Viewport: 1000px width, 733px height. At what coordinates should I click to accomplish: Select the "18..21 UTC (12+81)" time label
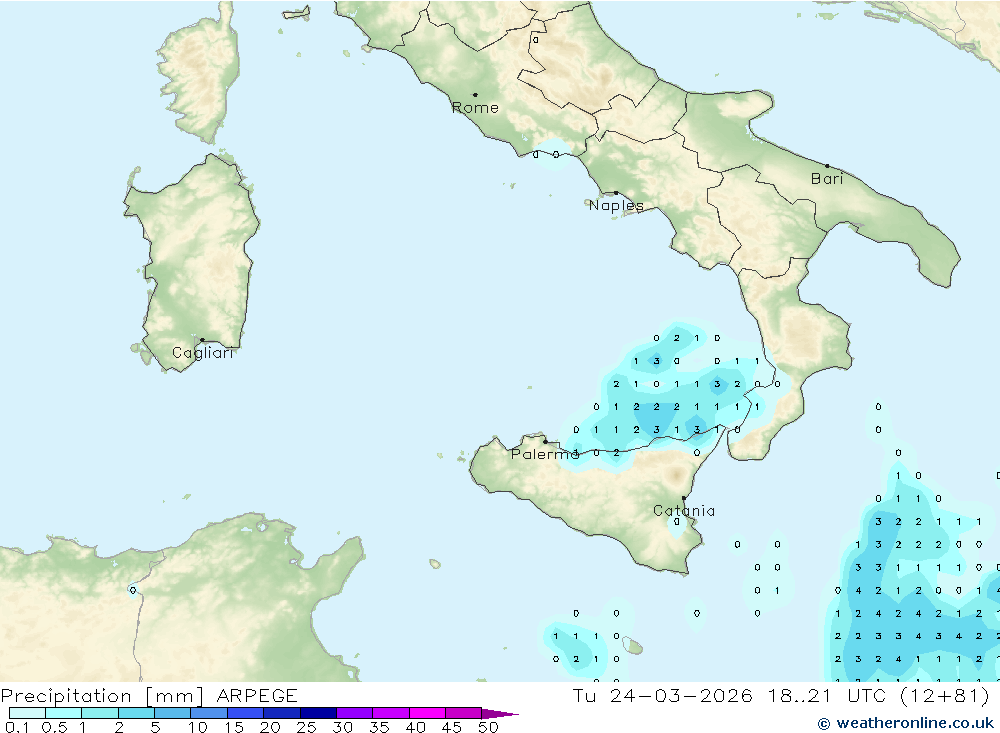pos(876,695)
